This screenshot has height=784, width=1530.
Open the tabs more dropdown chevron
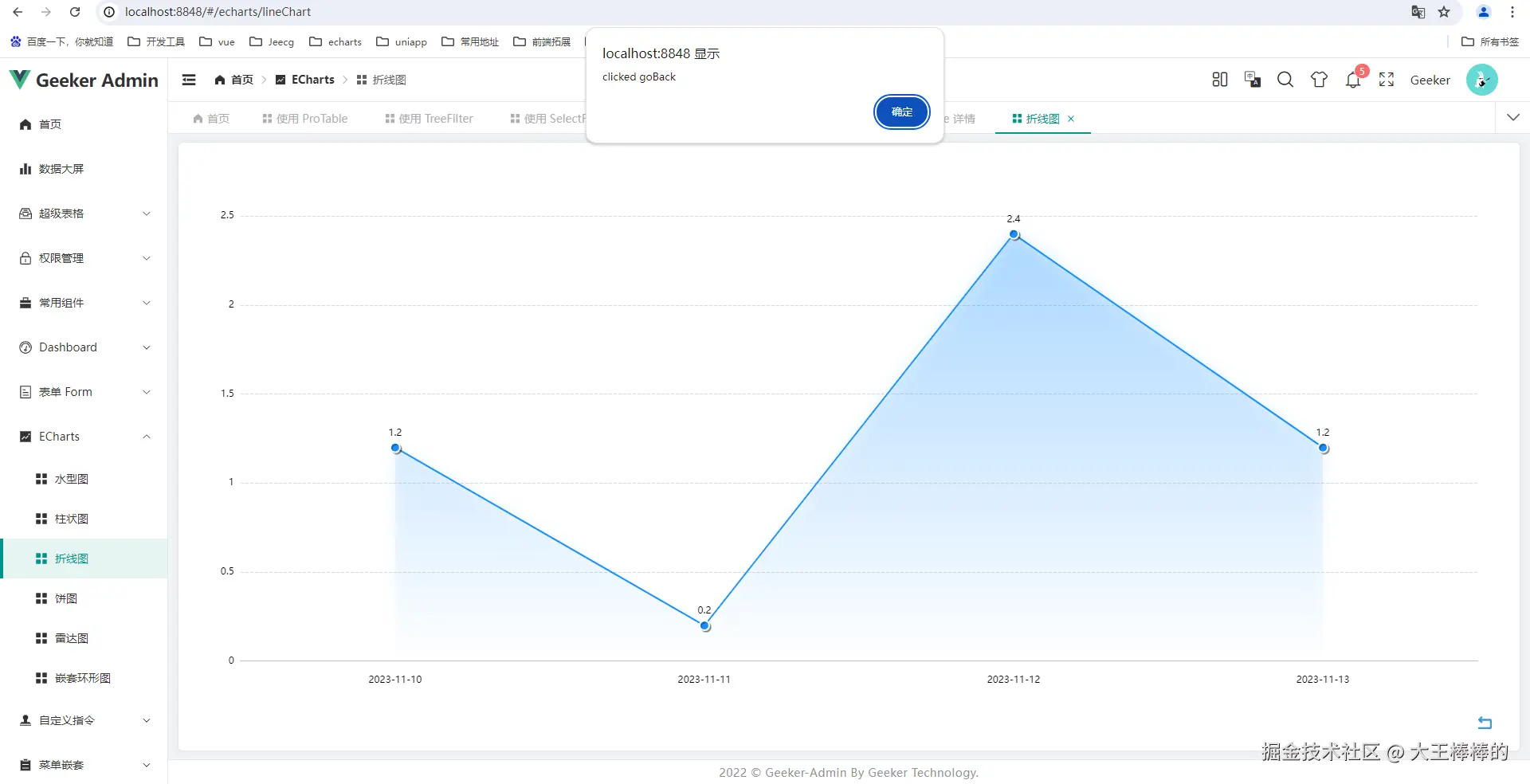point(1513,117)
